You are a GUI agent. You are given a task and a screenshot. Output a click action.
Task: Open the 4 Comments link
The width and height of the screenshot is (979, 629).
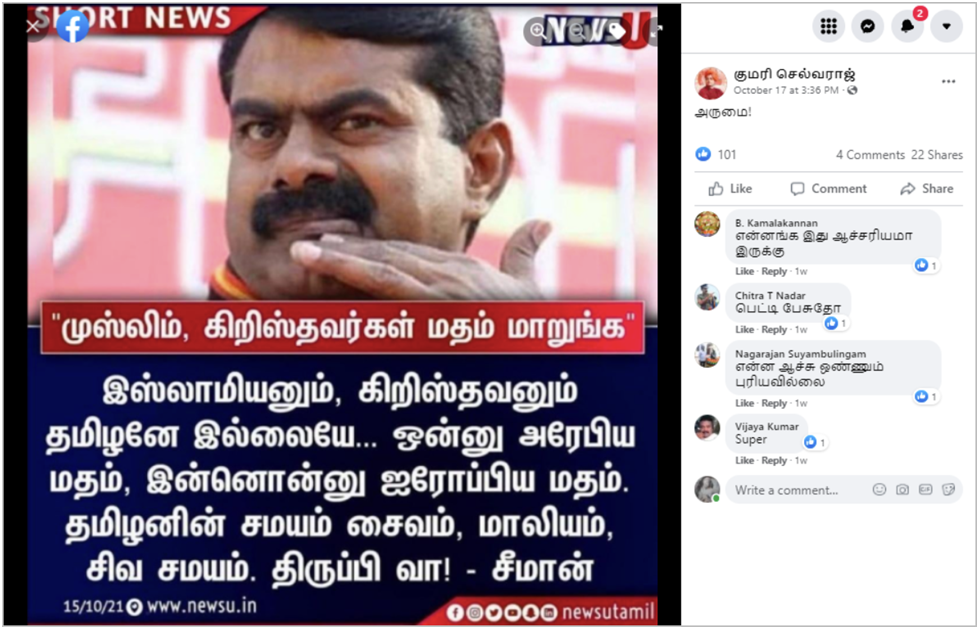tap(870, 155)
